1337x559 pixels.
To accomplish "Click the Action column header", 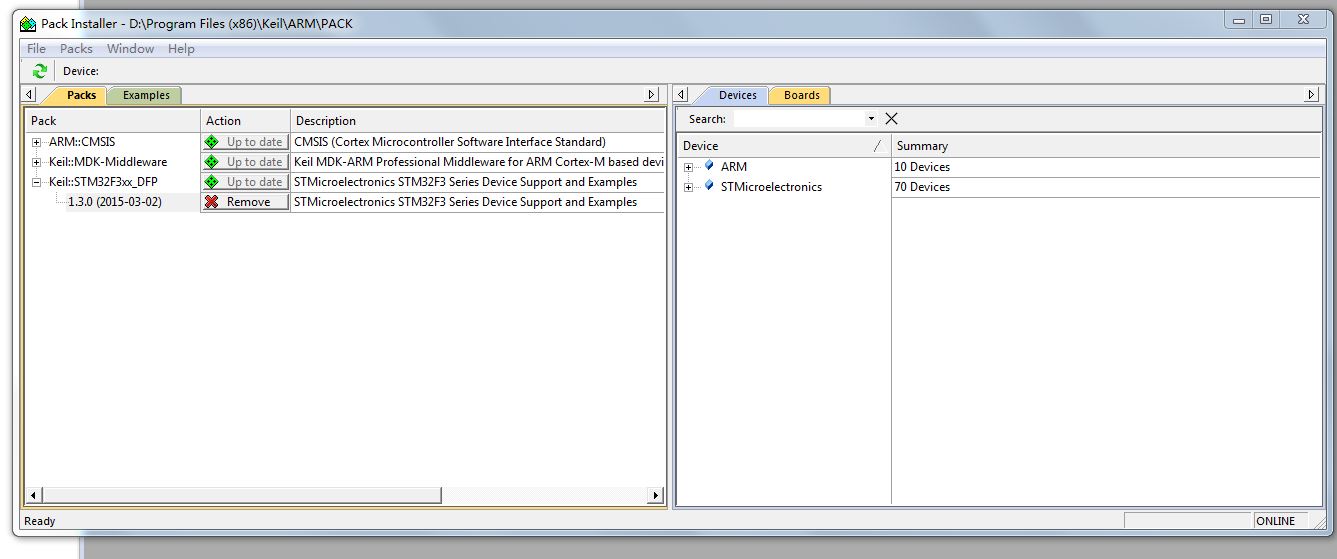I will click(x=246, y=120).
